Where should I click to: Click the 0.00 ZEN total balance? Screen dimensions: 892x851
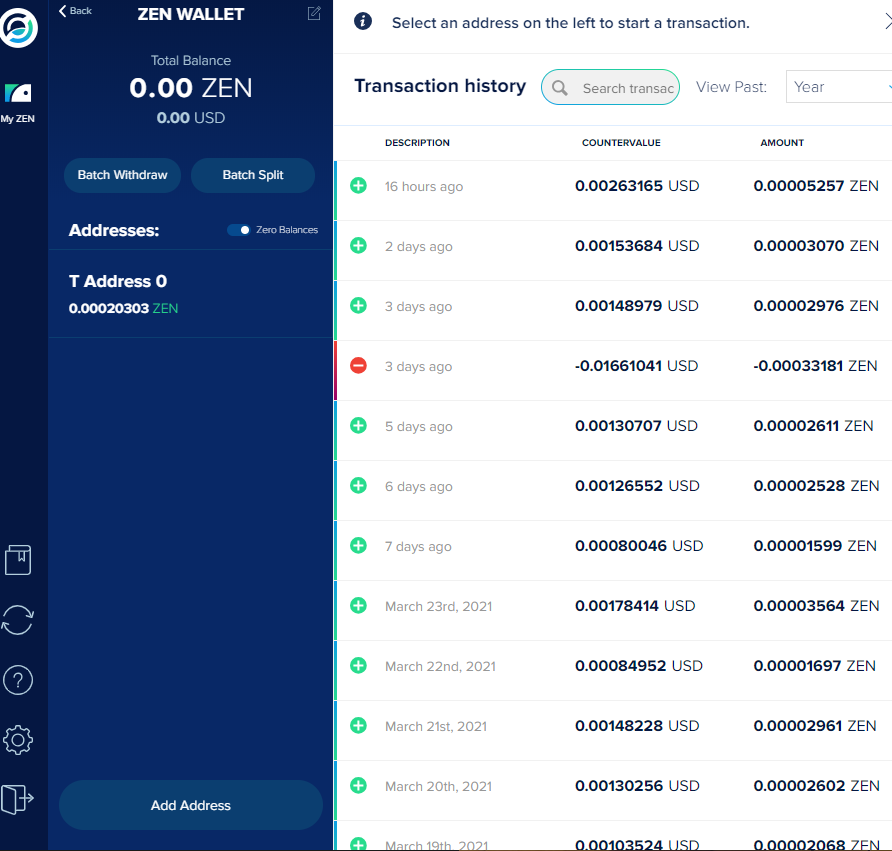tap(191, 88)
